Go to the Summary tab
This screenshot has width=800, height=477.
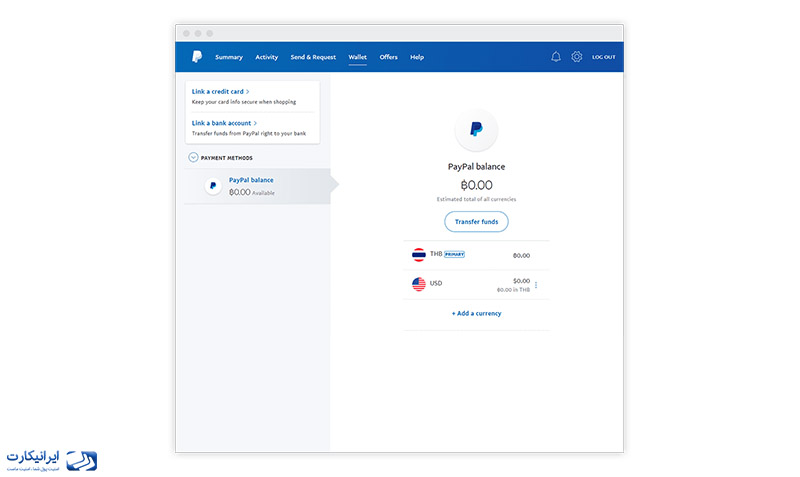(x=229, y=57)
